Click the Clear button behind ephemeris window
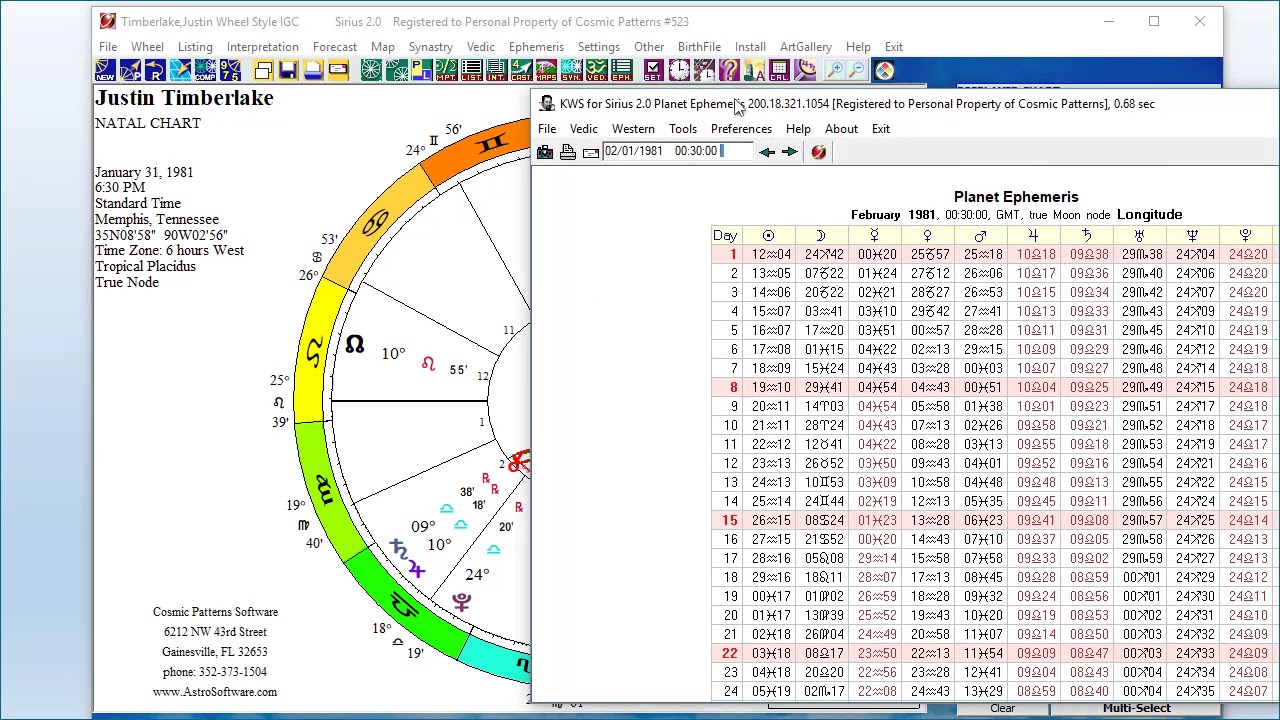The height and width of the screenshot is (720, 1280). (1002, 708)
